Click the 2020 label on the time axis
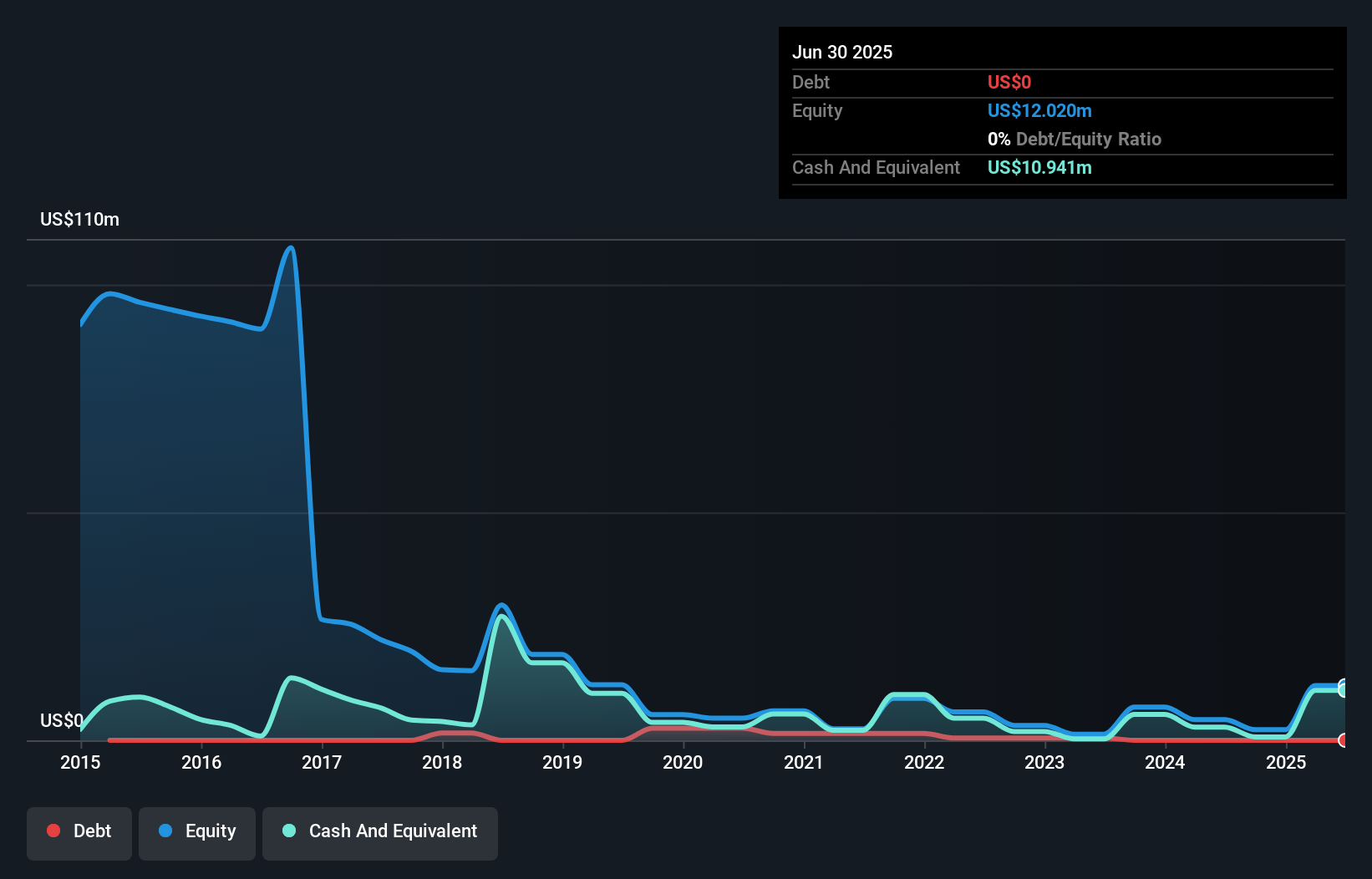The width and height of the screenshot is (1372, 879). pyautogui.click(x=683, y=763)
